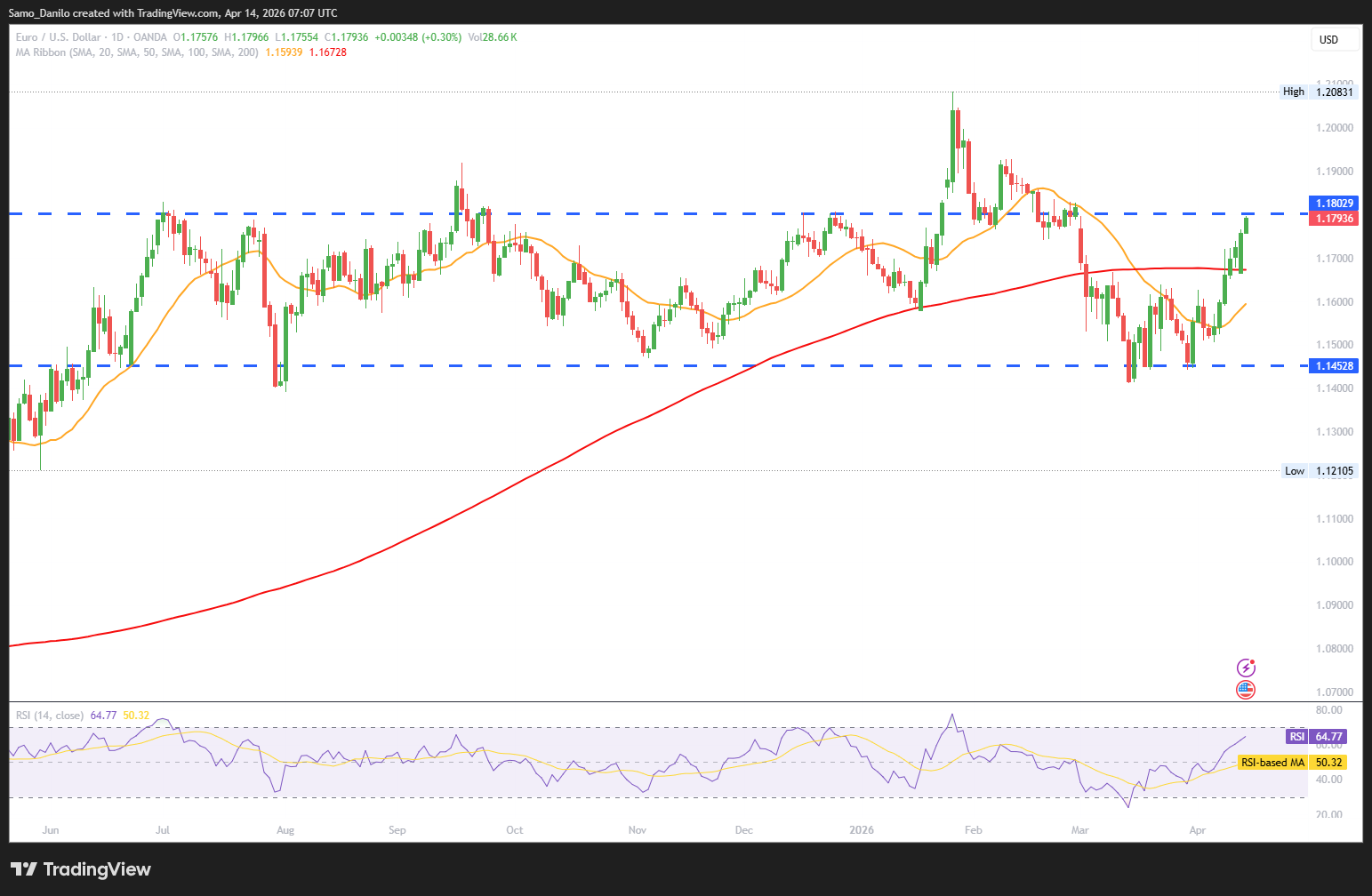Click the 1.10000 level on price scale

tap(1335, 562)
